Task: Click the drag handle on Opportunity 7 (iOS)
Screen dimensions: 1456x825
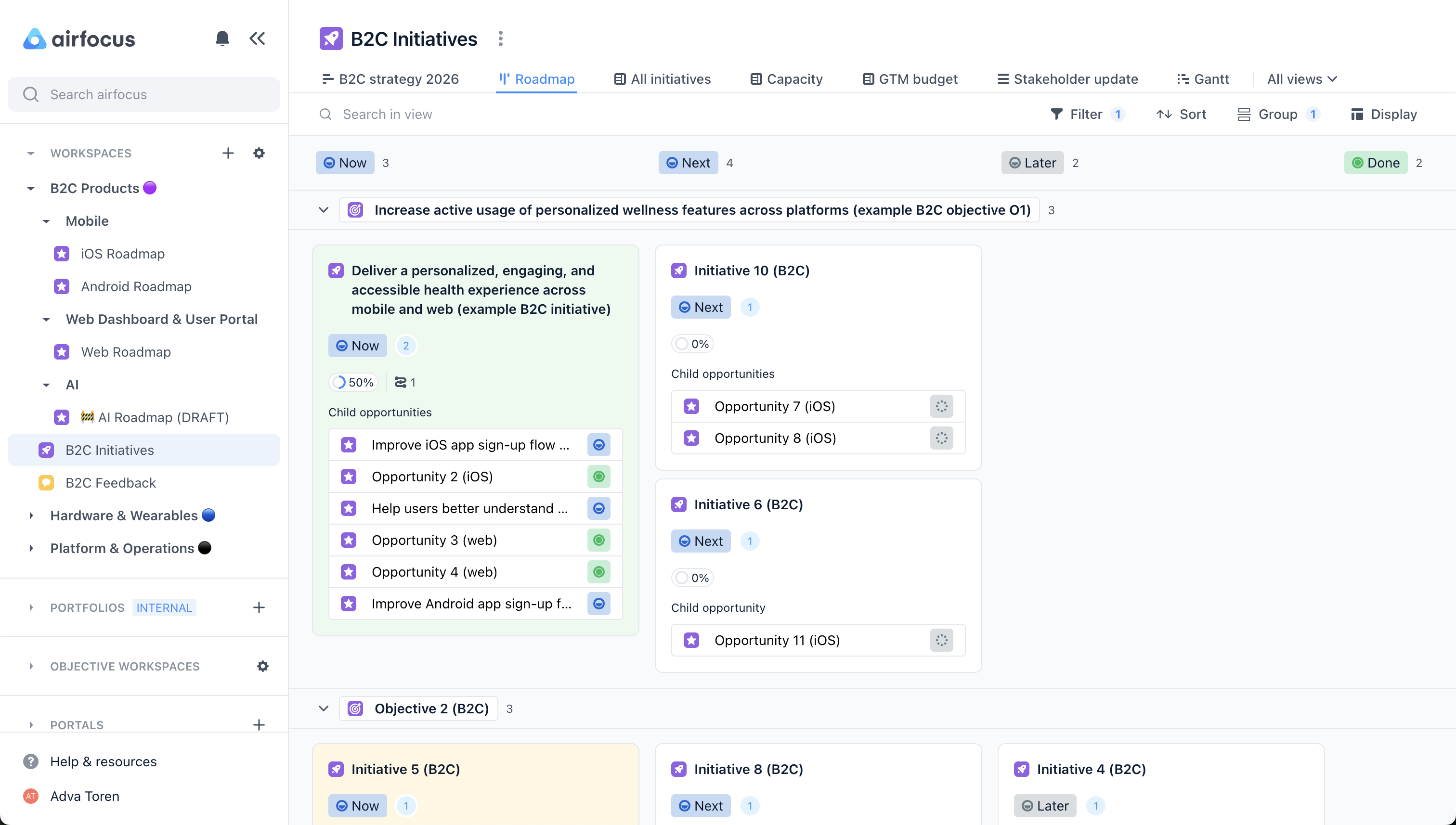Action: tap(941, 406)
